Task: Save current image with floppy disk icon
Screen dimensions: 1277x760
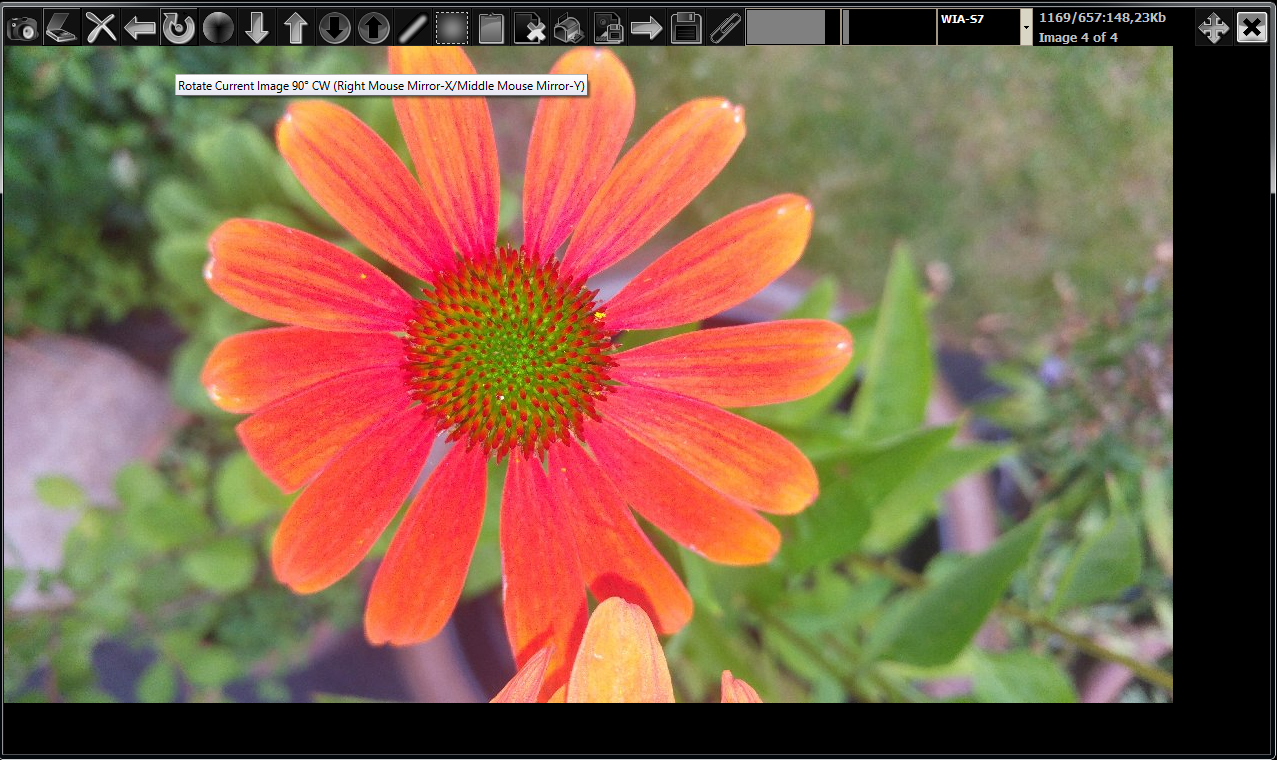Action: point(686,28)
